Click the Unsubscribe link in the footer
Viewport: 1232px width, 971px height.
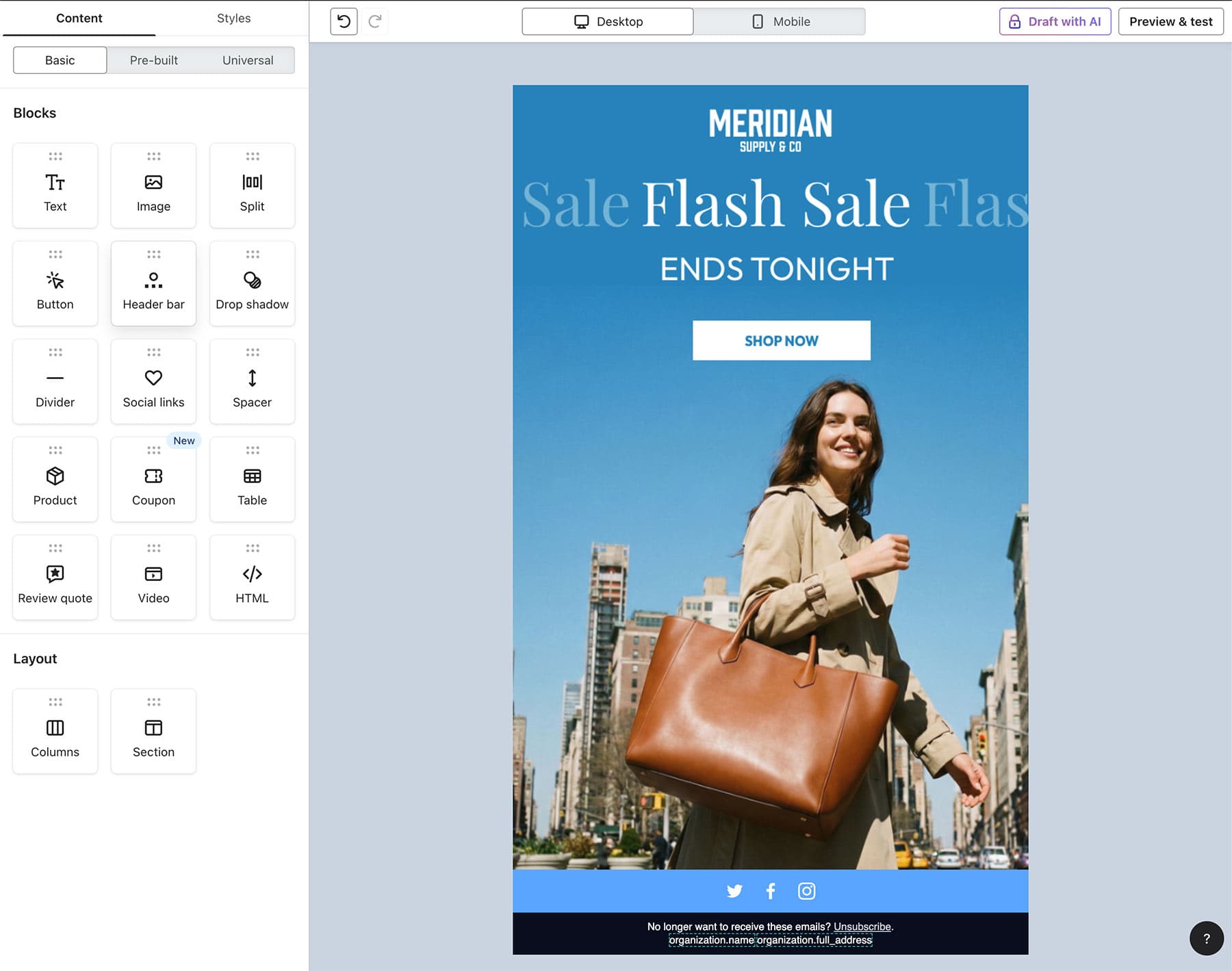coord(863,927)
